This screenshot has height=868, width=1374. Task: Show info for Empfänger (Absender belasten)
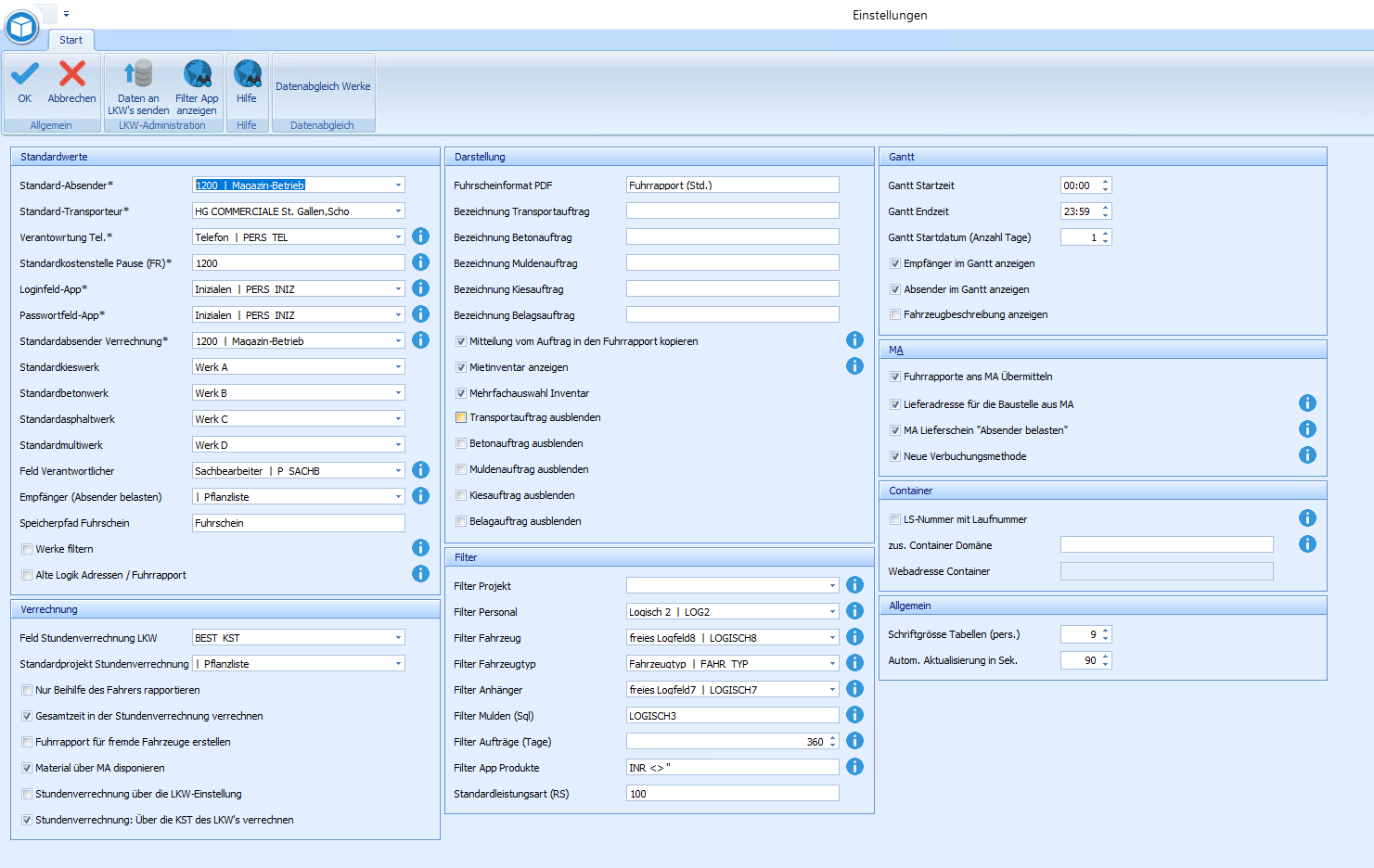coord(421,496)
